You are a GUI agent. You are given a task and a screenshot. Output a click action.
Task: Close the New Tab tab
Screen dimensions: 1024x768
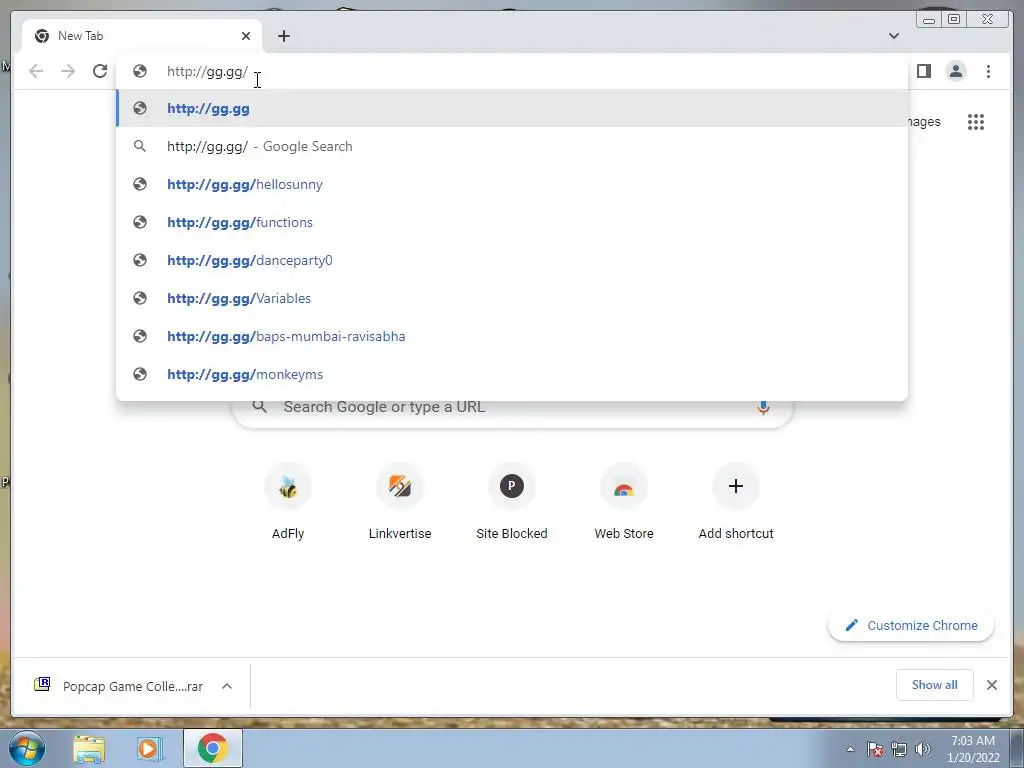[246, 36]
